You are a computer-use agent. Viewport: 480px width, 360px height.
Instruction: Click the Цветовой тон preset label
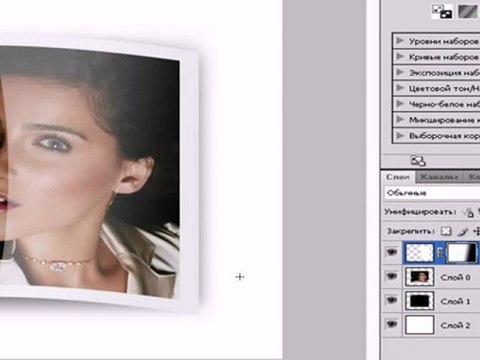click(444, 88)
